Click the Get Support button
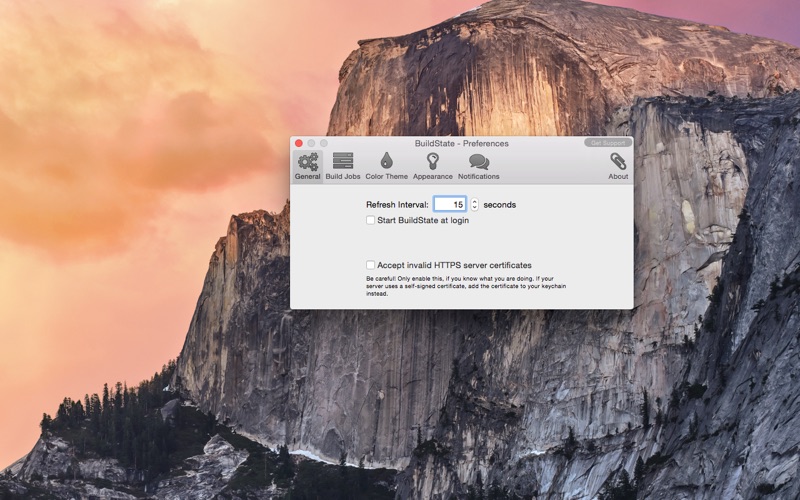 [x=608, y=143]
